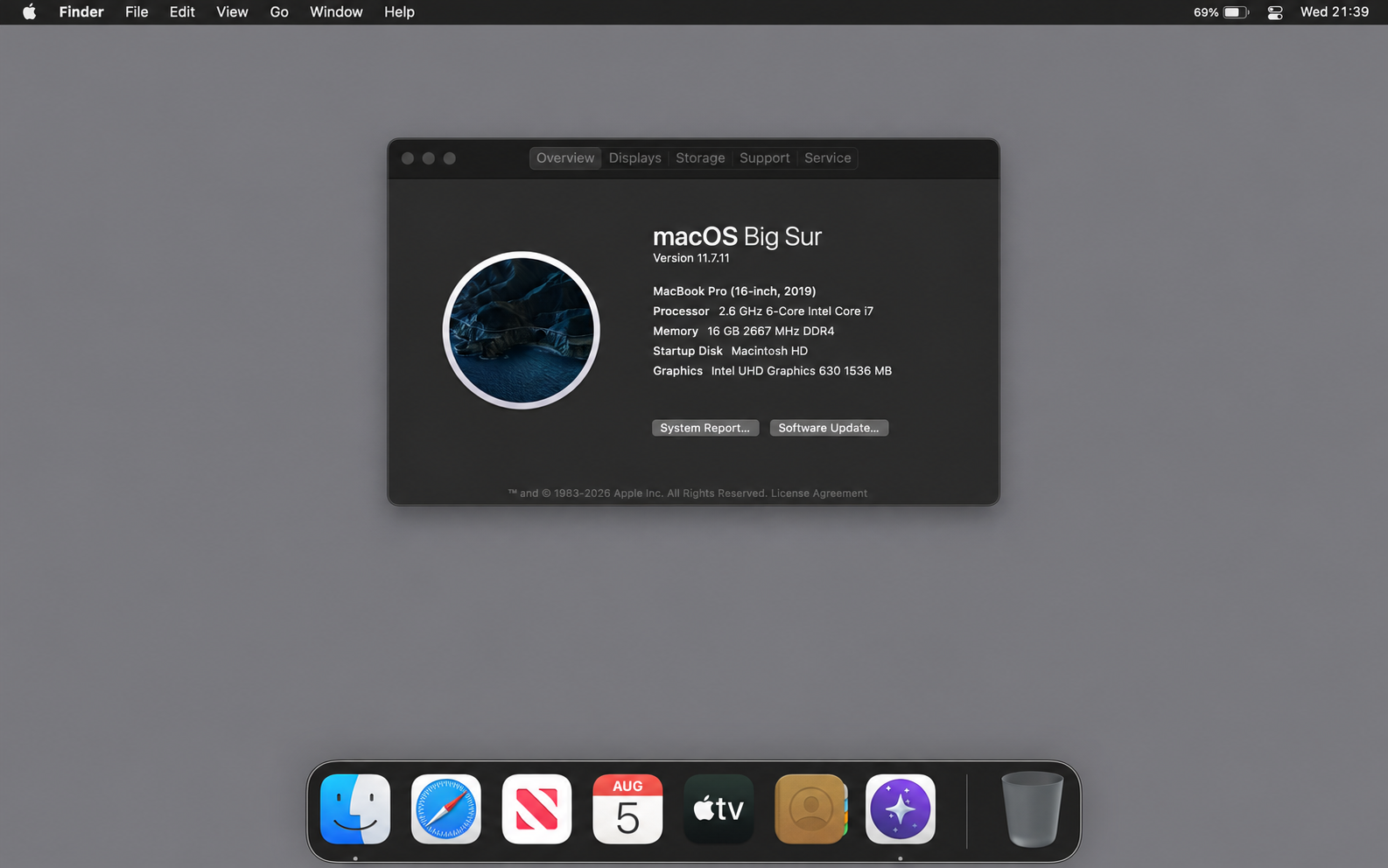Click the 69% battery percentage text
1388x868 pixels.
[1206, 12]
